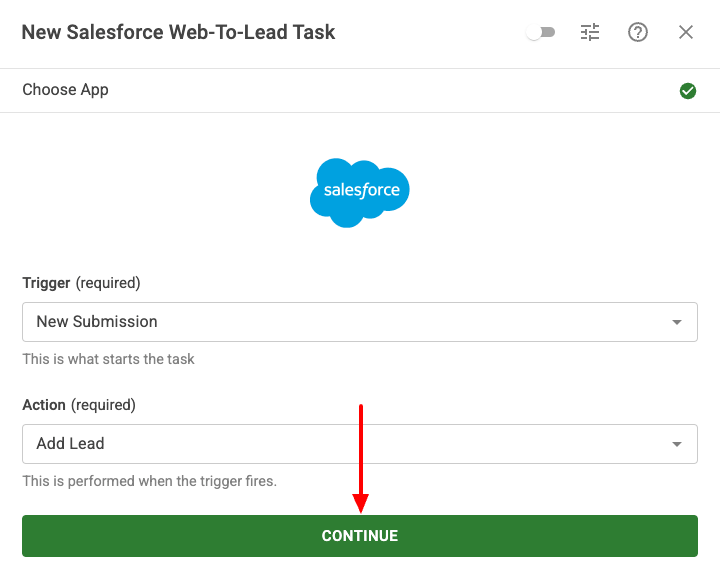Expand the Choose App section
The width and height of the screenshot is (720, 577).
click(x=360, y=90)
